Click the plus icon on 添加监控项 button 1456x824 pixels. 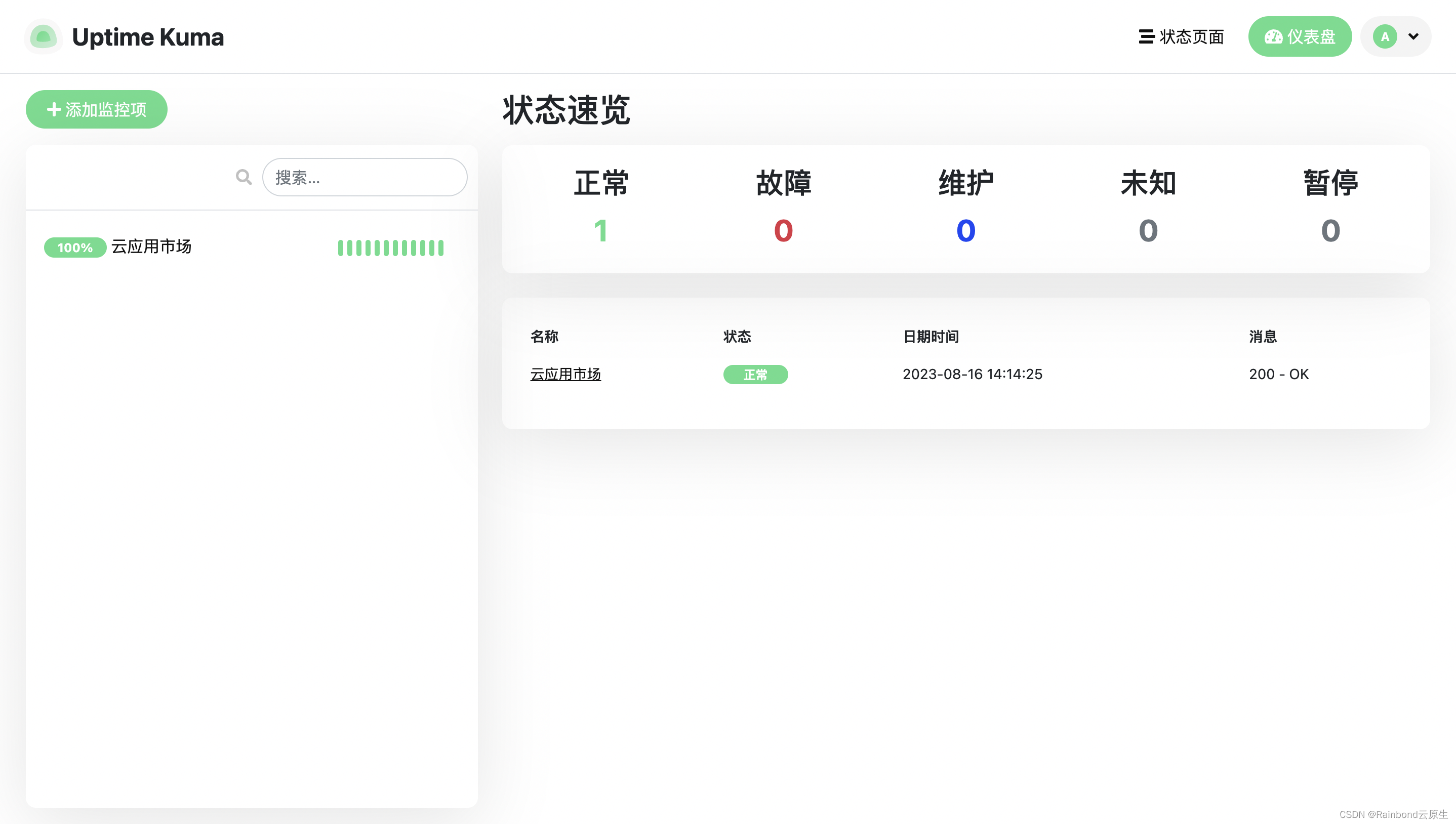click(x=54, y=109)
